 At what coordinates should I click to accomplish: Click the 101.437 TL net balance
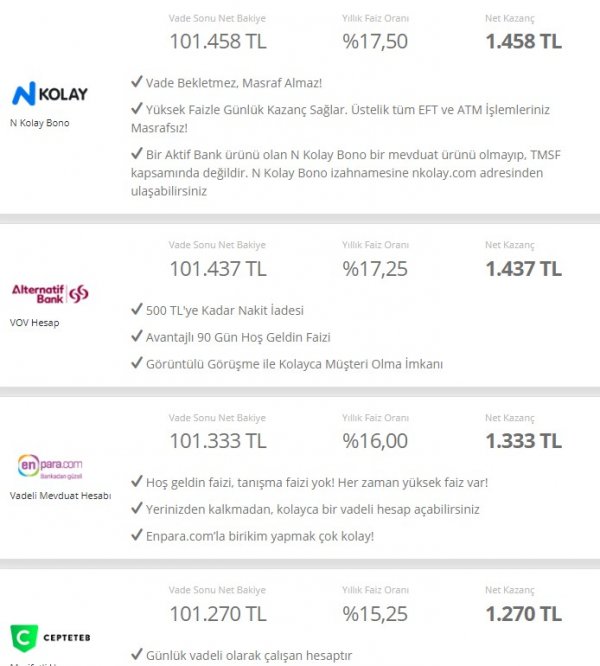click(x=217, y=268)
